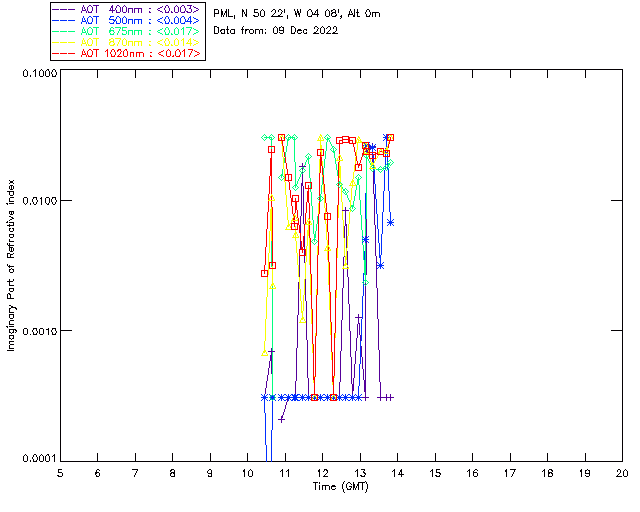Click the x-axis tick label 16
Screen dimensions: 640x512
point(472,473)
